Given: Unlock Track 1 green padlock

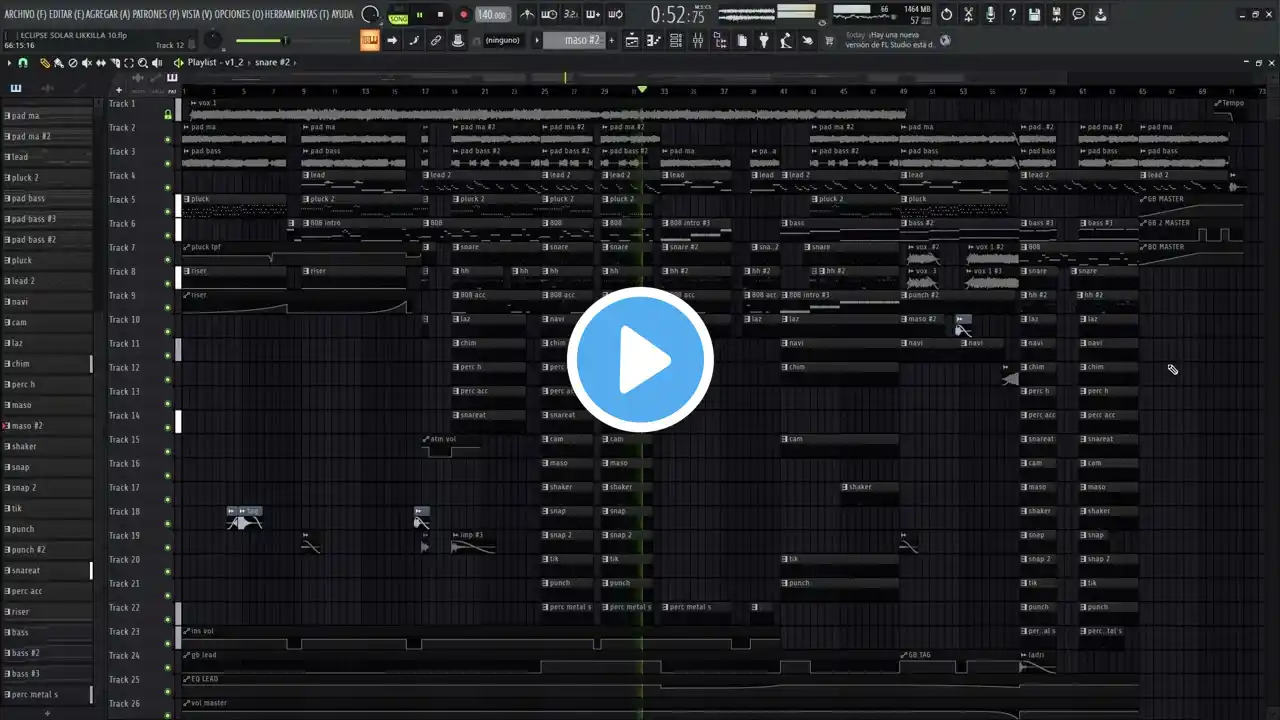Looking at the screenshot, I should [168, 115].
